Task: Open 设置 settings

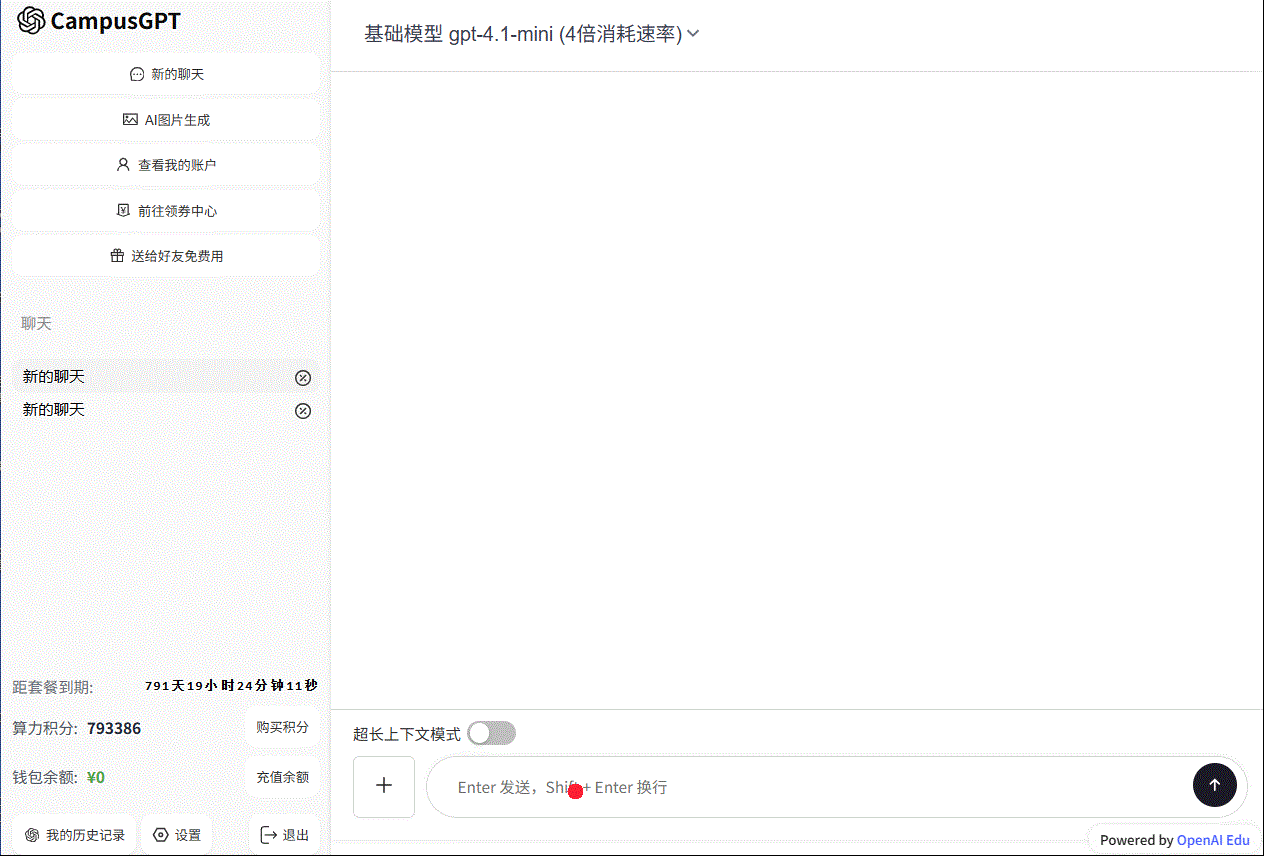Action: [177, 835]
